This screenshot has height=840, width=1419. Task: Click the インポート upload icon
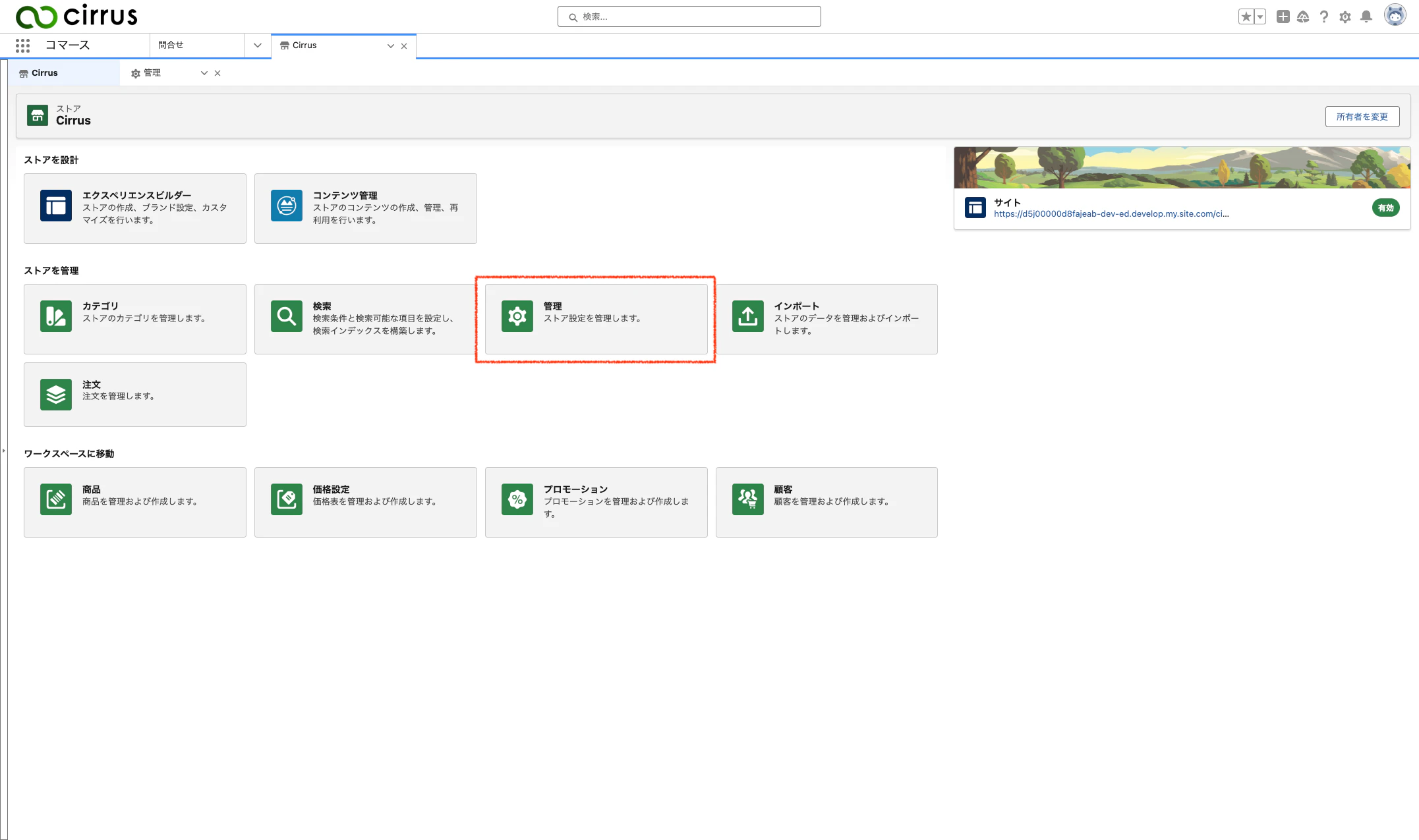(x=748, y=316)
